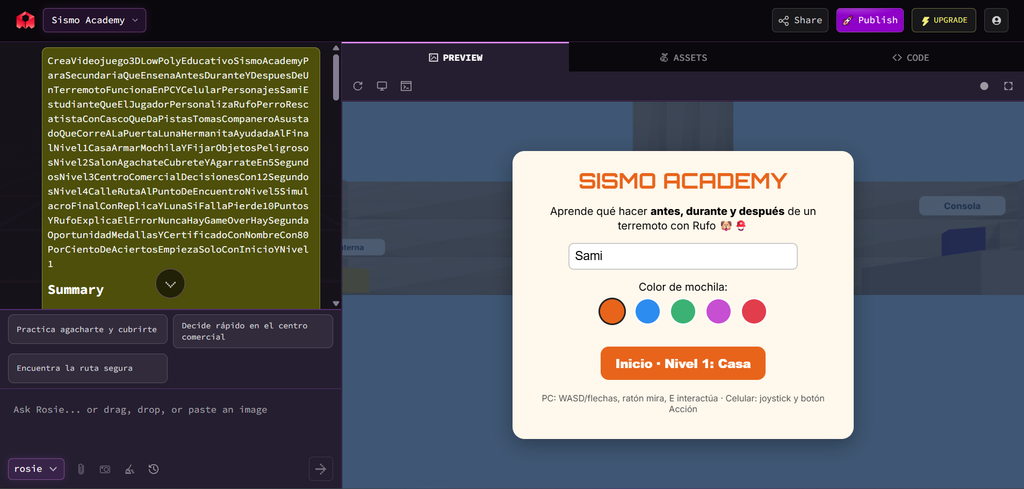
Task: Switch to the Code tab
Action: point(910,57)
